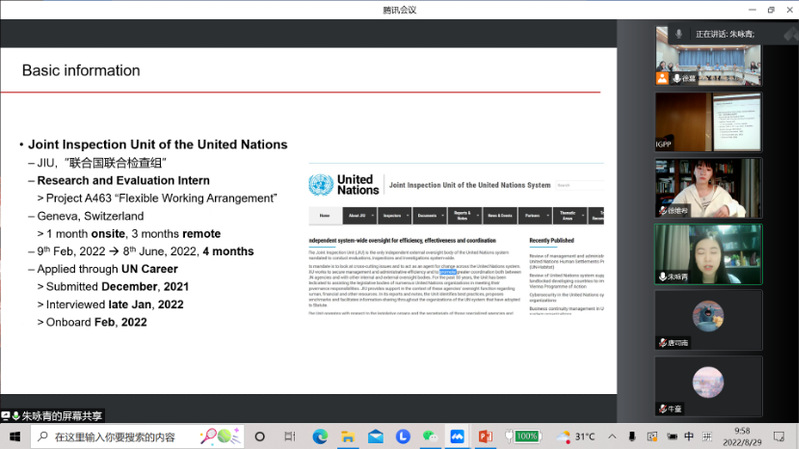Viewport: 799px width, 449px height.
Task: Click Thematic Areas menu on website image
Action: tap(569, 216)
